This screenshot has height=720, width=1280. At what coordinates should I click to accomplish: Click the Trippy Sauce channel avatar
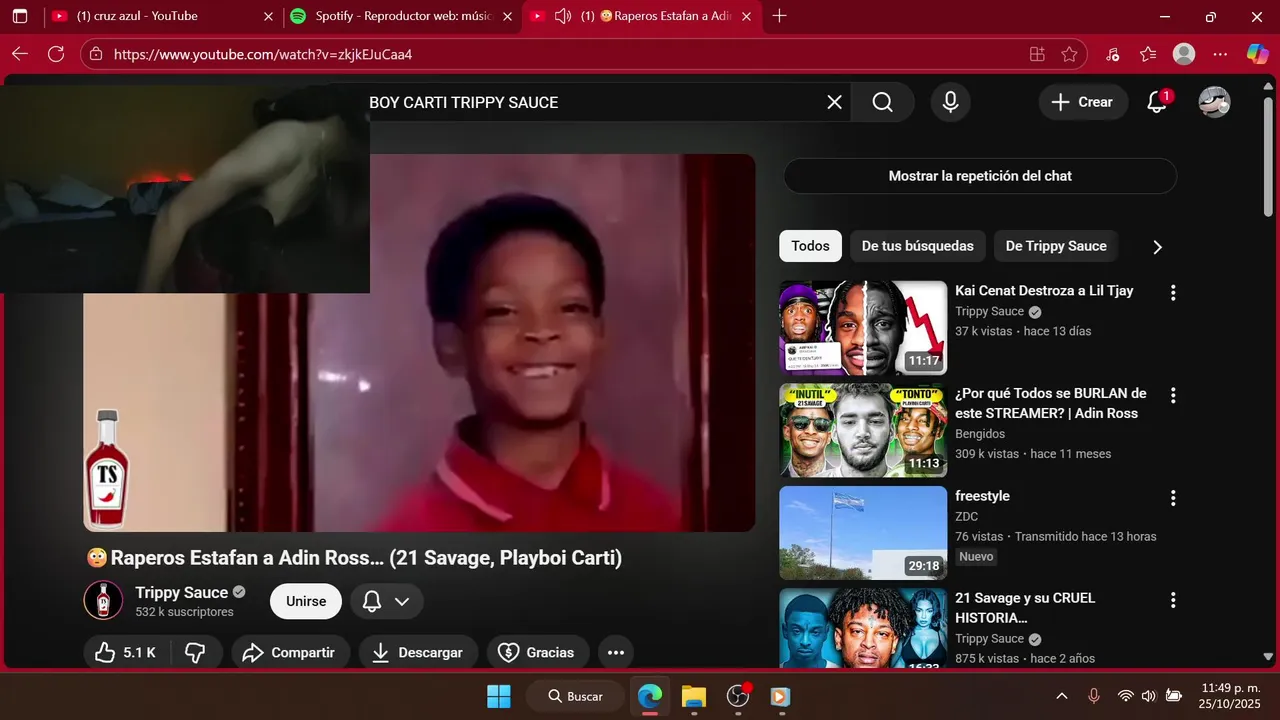[x=103, y=600]
